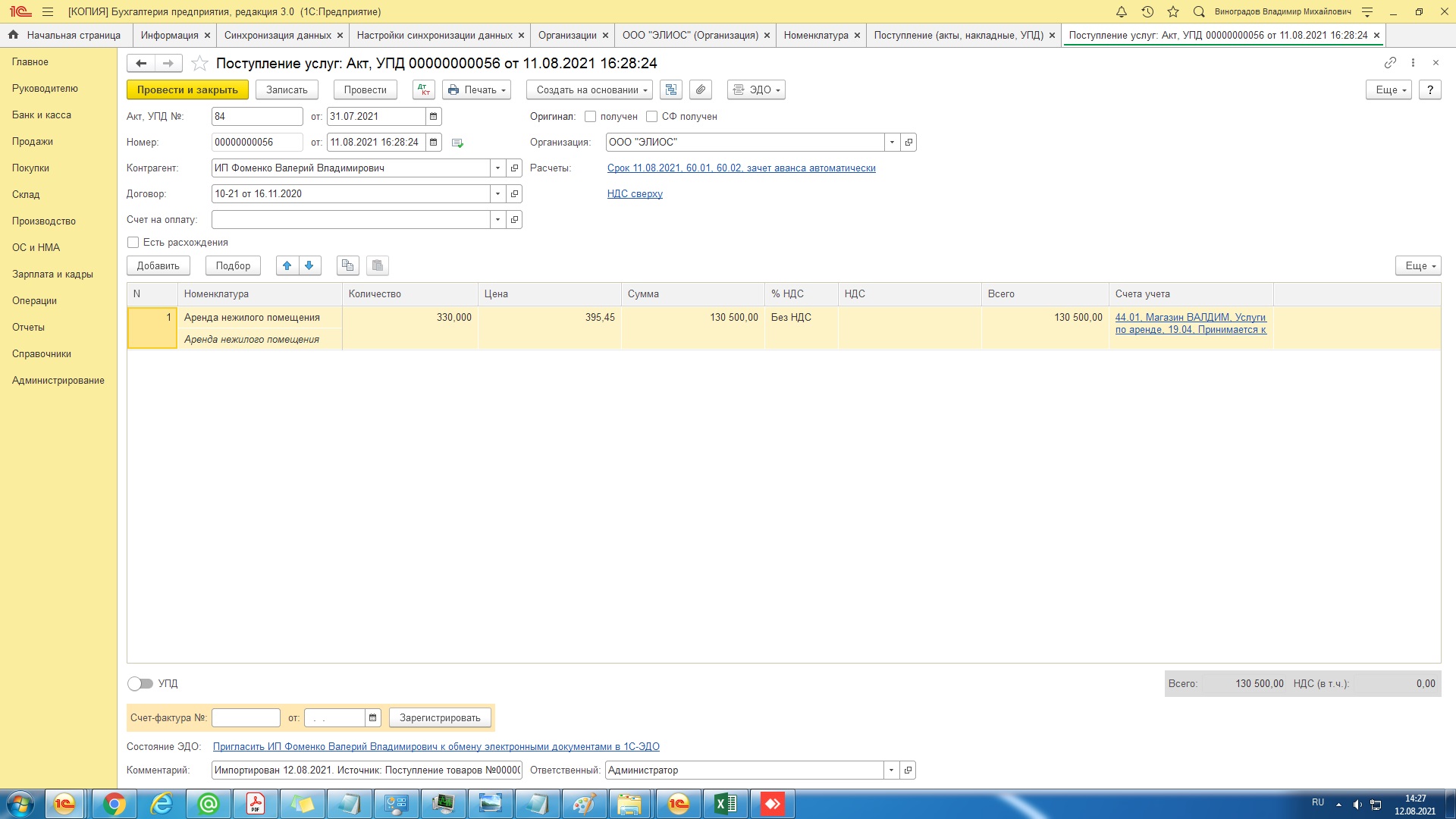Open Зарплата и кадры section

click(x=52, y=275)
